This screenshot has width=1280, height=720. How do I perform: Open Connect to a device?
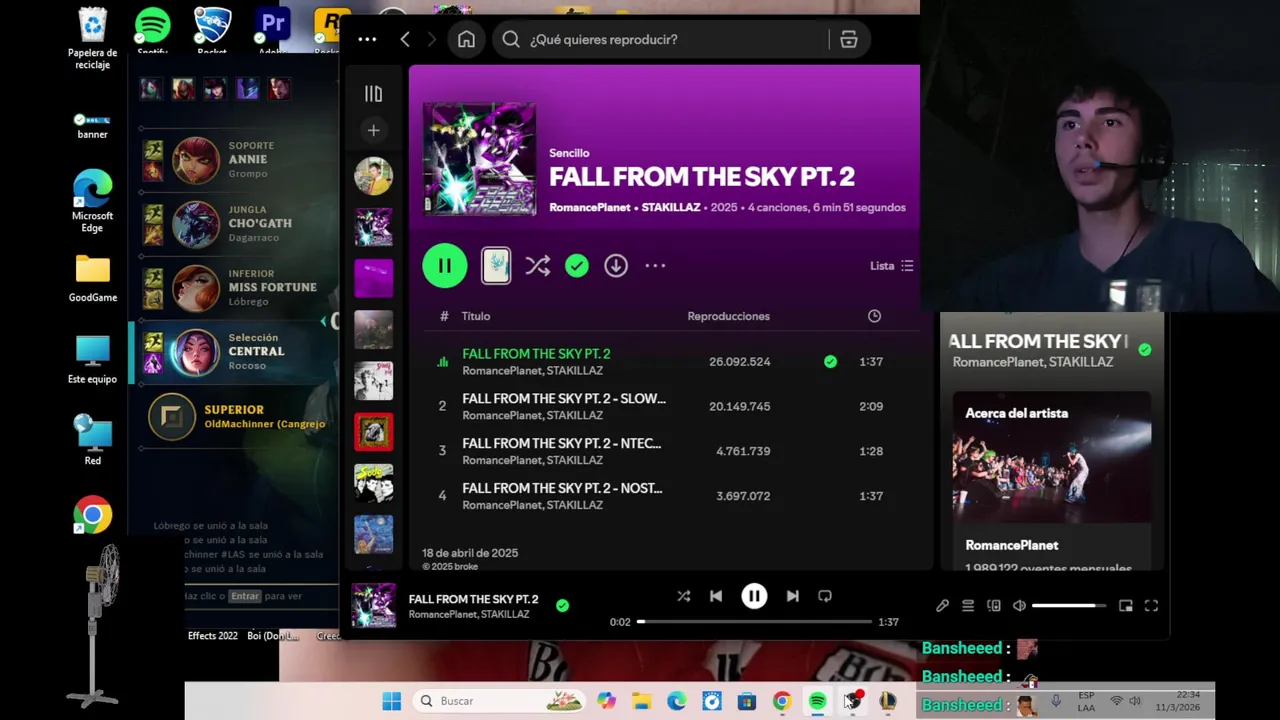[x=994, y=605]
